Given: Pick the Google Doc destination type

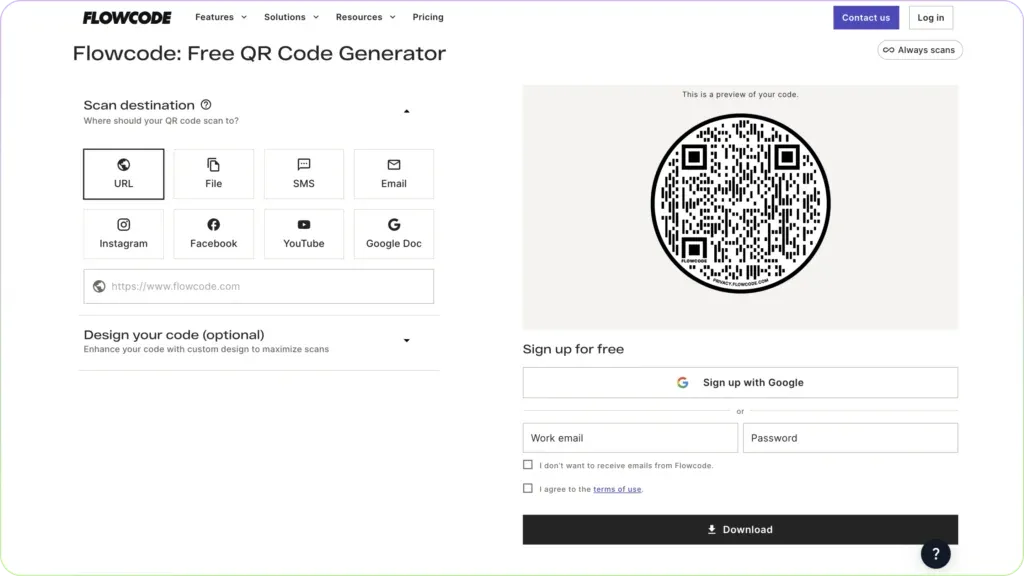Looking at the screenshot, I should tap(393, 233).
